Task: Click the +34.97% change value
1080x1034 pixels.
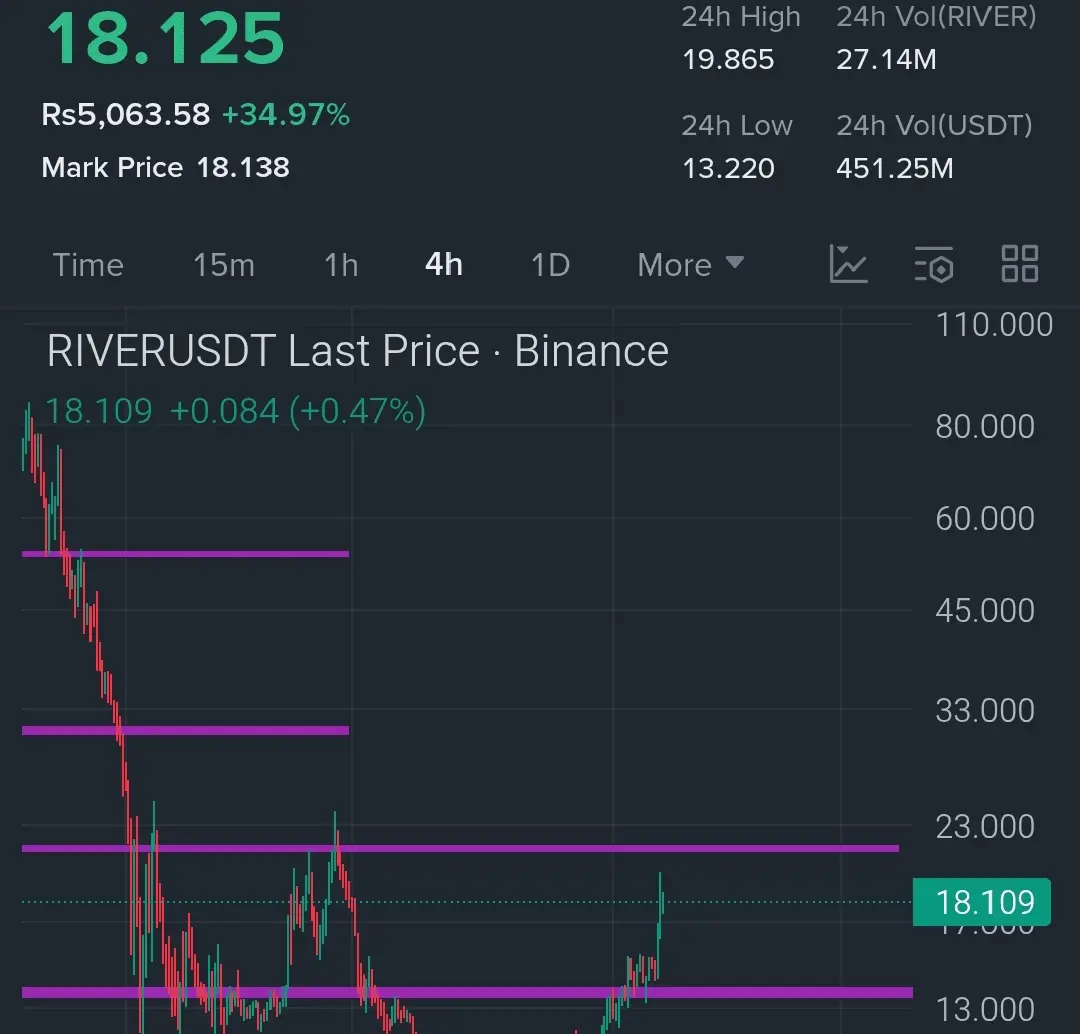Action: pyautogui.click(x=286, y=114)
